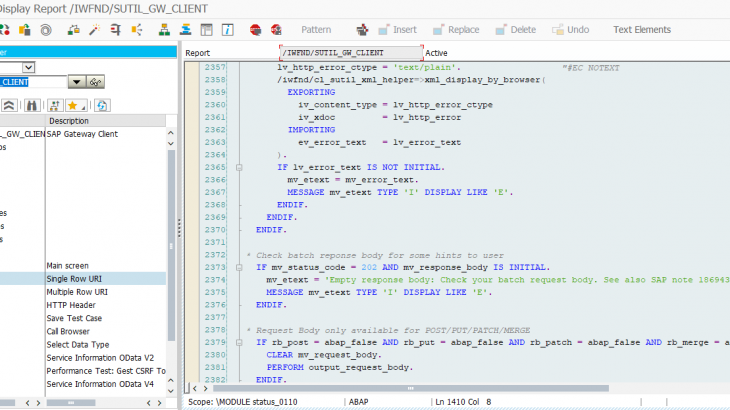Click the lock/unlock objects toolbar icon
Image resolution: width=730 pixels, height=410 pixels.
coord(74,30)
